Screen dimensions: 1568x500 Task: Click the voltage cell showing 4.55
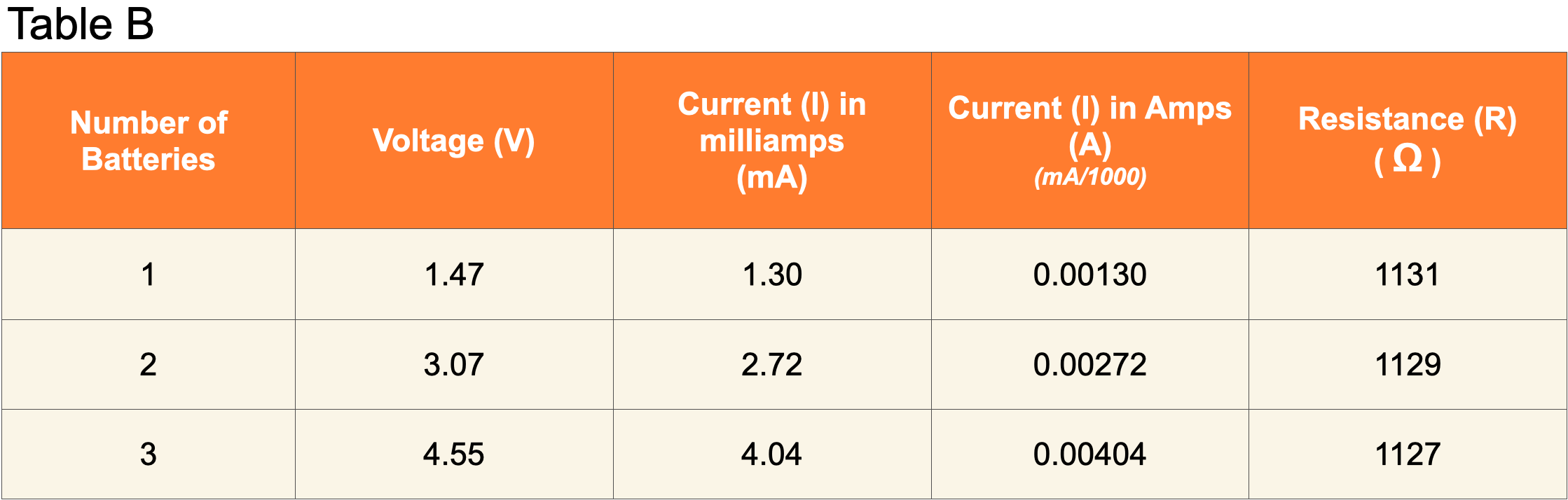tap(454, 454)
